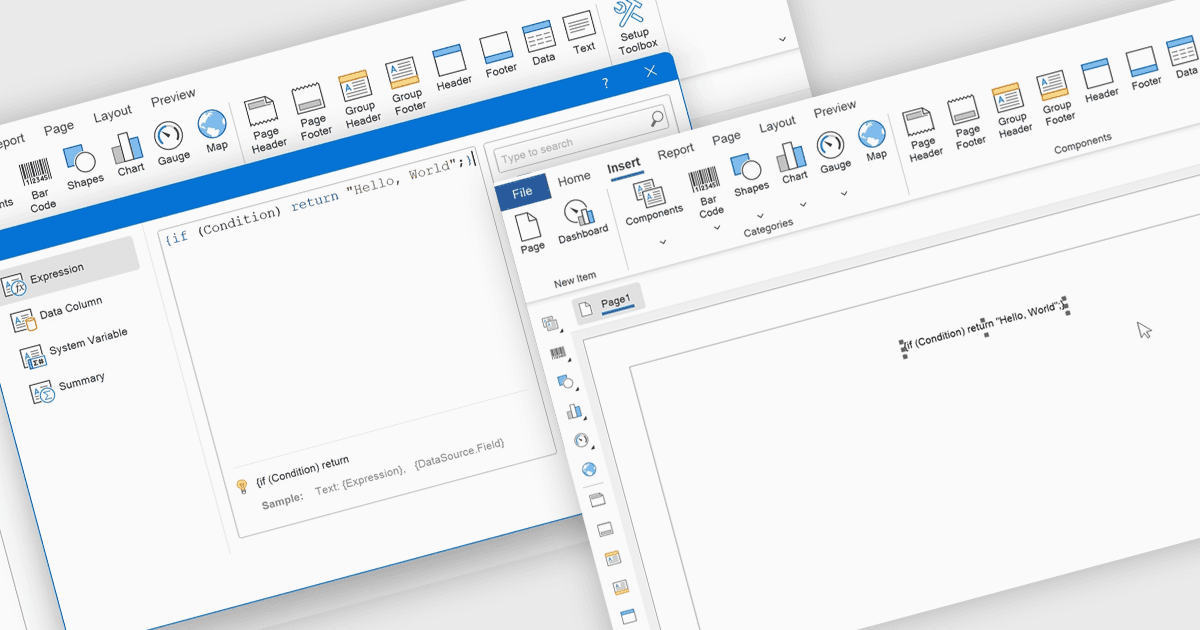Open the dialog's help question mark

pyautogui.click(x=604, y=84)
